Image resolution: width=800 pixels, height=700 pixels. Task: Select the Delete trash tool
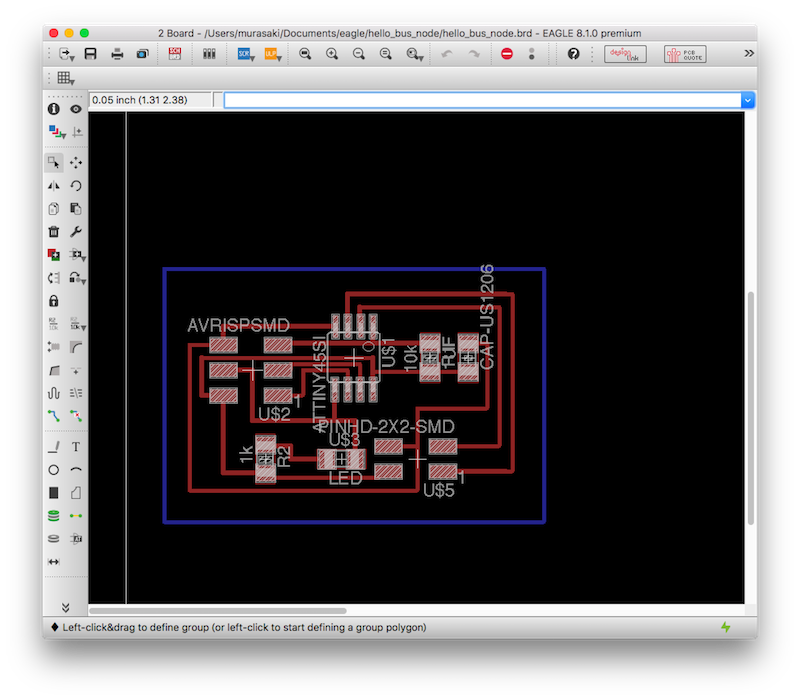point(54,232)
